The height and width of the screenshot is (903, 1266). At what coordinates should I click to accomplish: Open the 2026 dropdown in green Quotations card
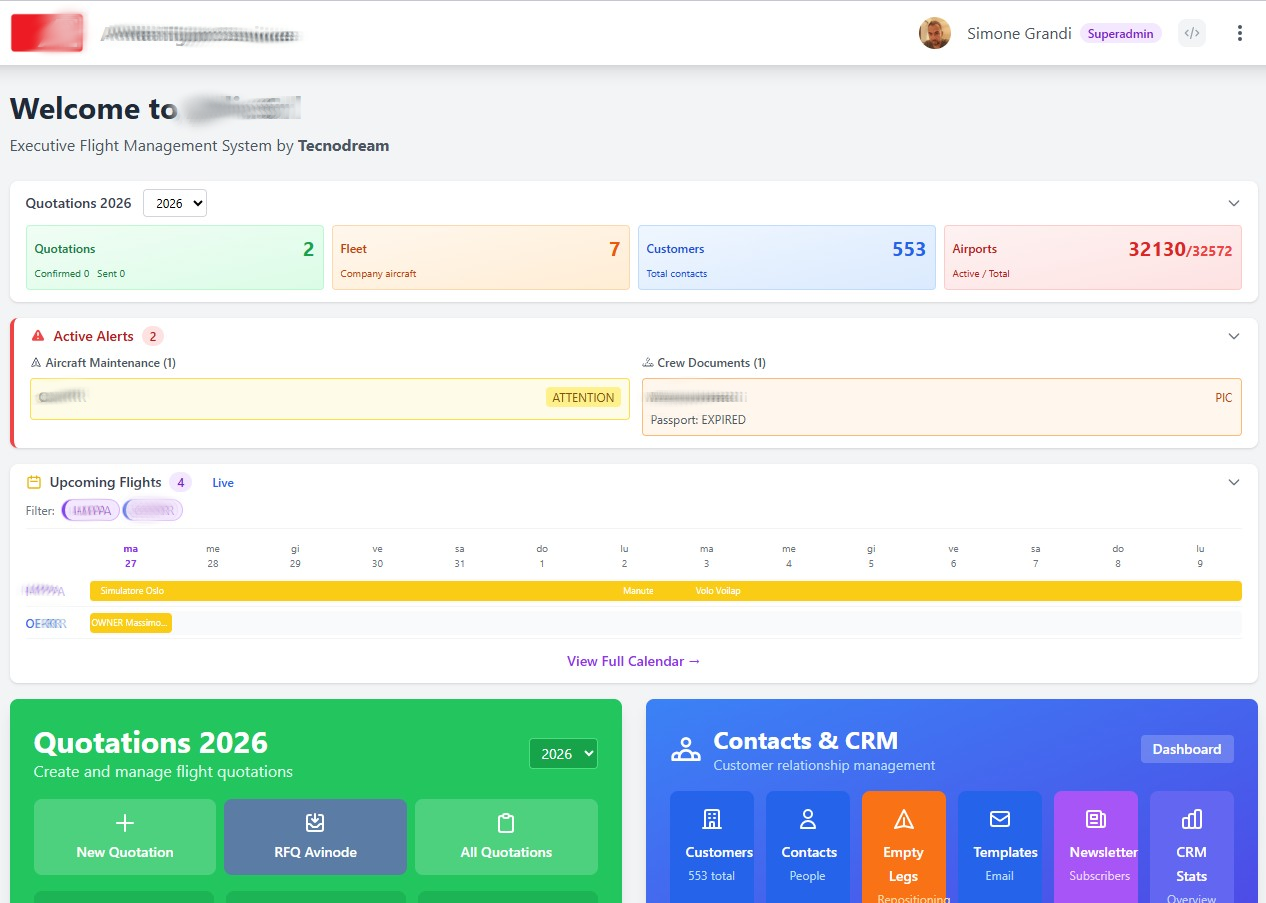(x=563, y=754)
